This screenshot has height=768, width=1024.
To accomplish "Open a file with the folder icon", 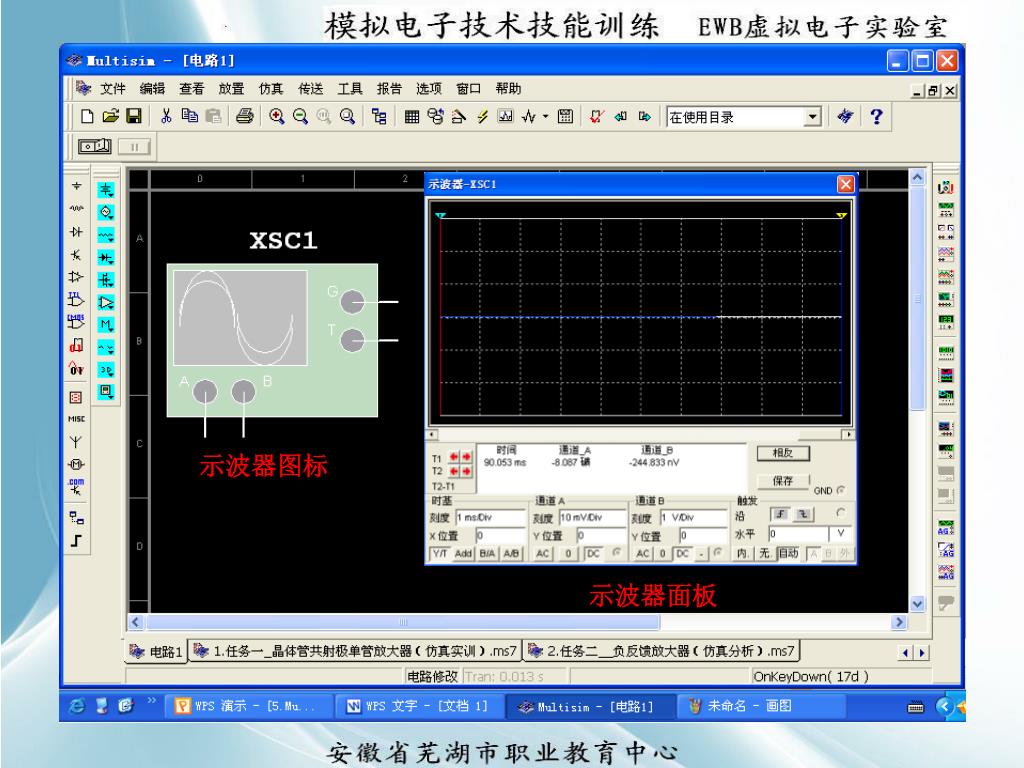I will (110, 116).
